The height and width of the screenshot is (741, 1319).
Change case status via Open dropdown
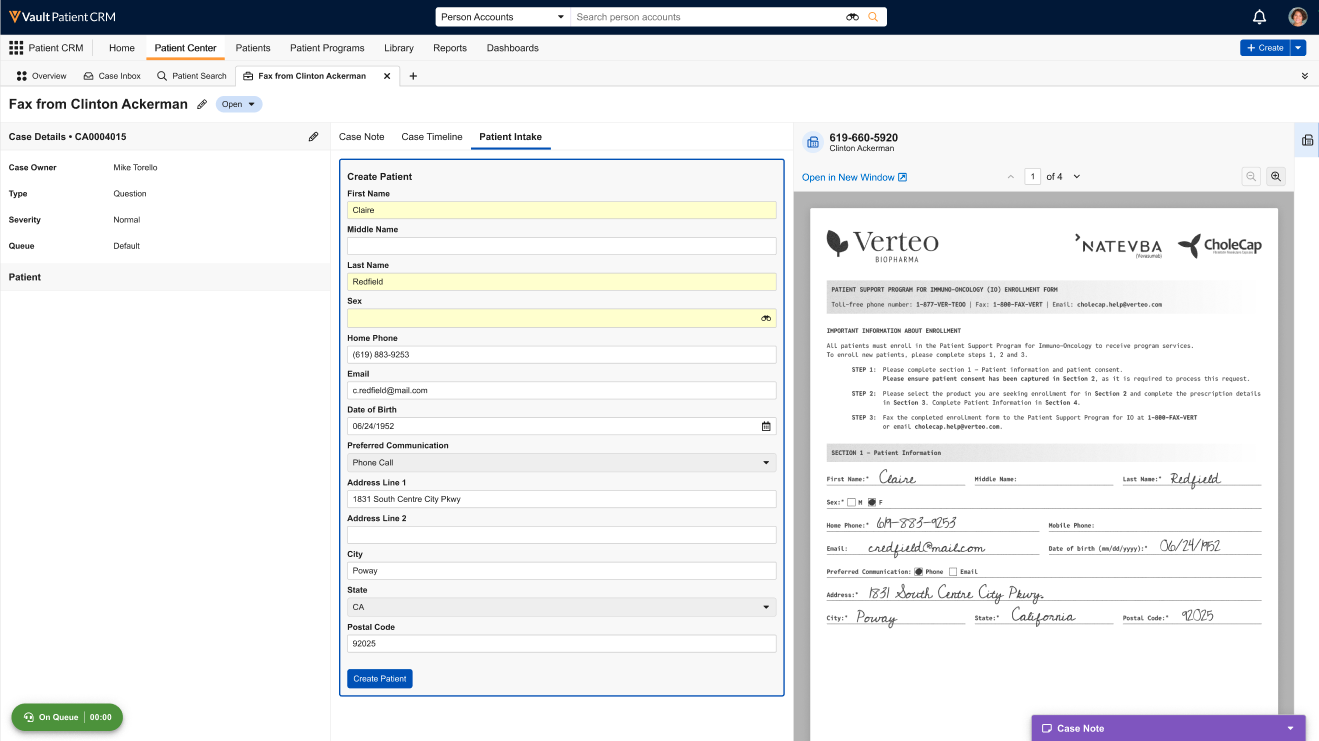(x=239, y=104)
